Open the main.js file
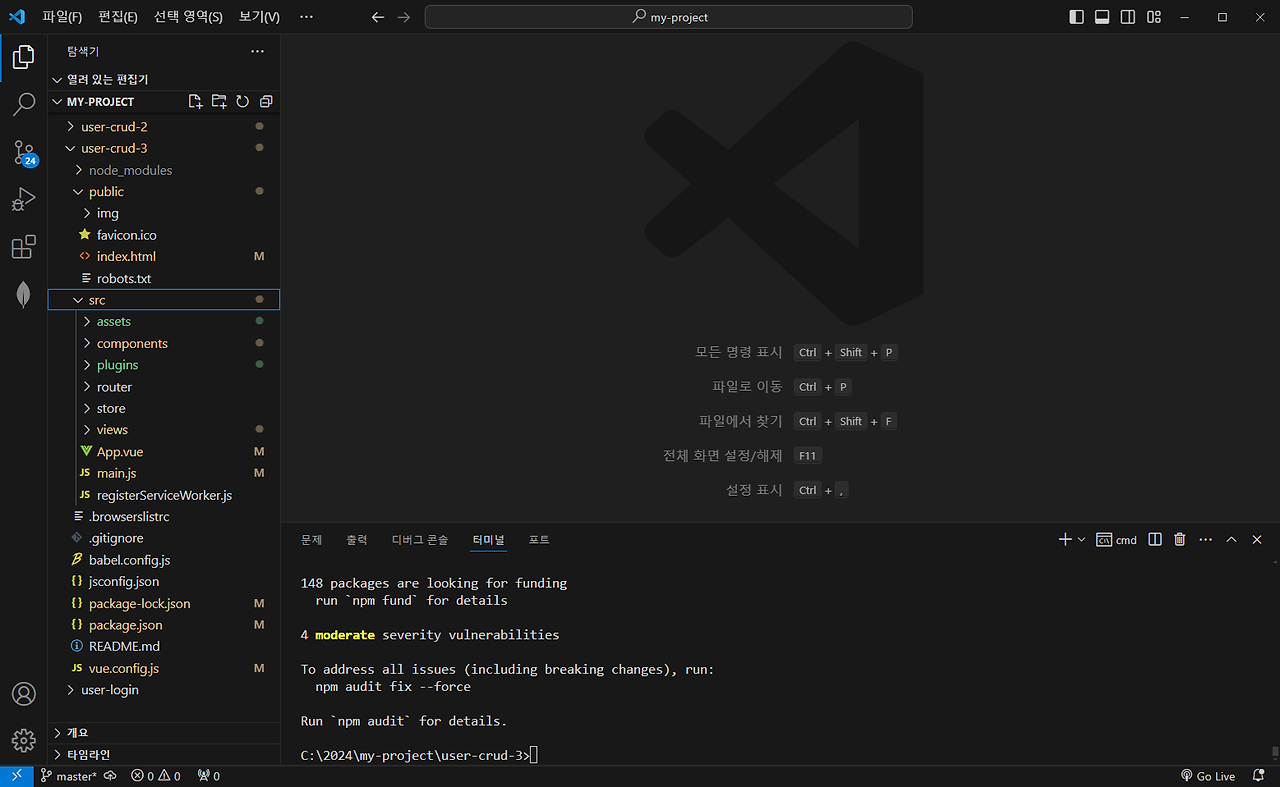The image size is (1280, 787). [x=164, y=473]
